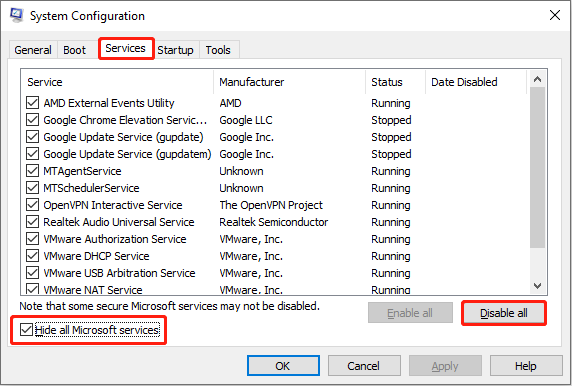572x386 pixels.
Task: Open the Tools tab
Action: [x=218, y=50]
